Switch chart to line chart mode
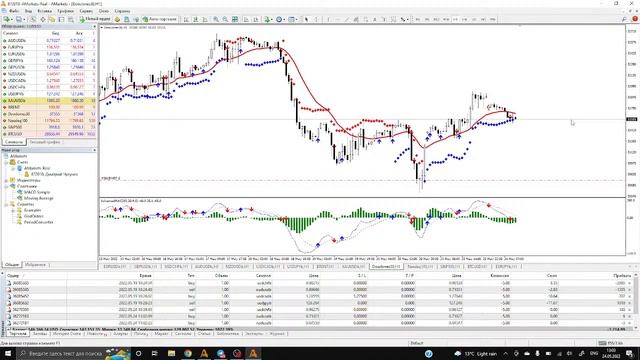This screenshot has width=640, height=360. point(204,19)
